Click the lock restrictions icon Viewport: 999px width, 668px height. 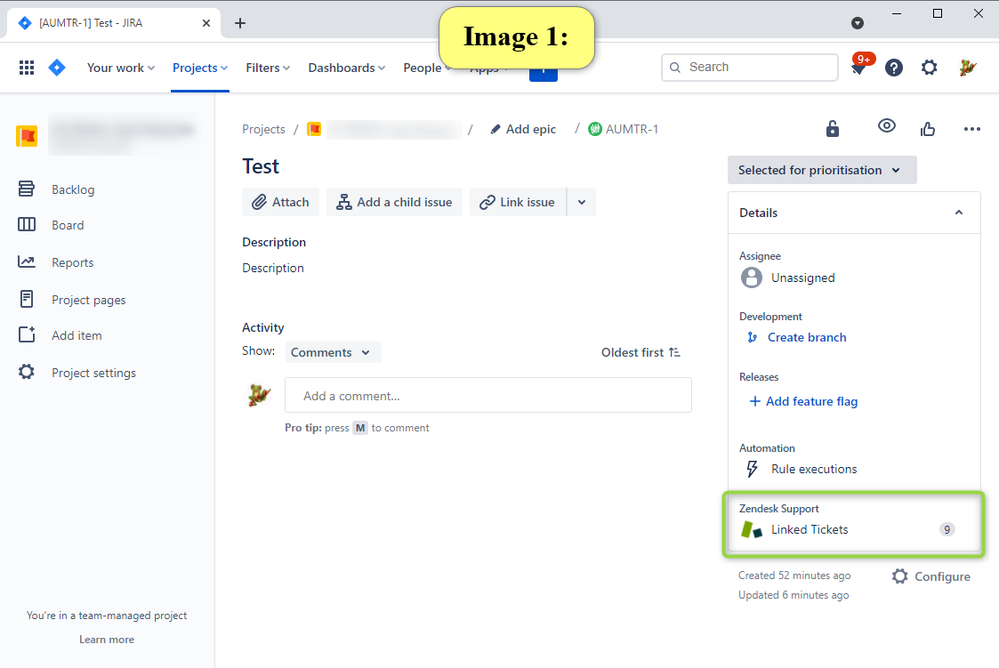832,129
